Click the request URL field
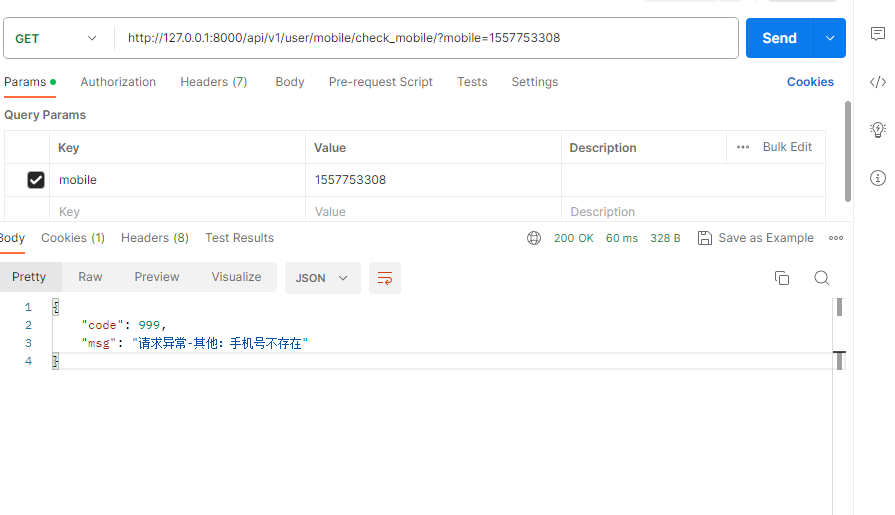This screenshot has width=895, height=515. tap(426, 38)
